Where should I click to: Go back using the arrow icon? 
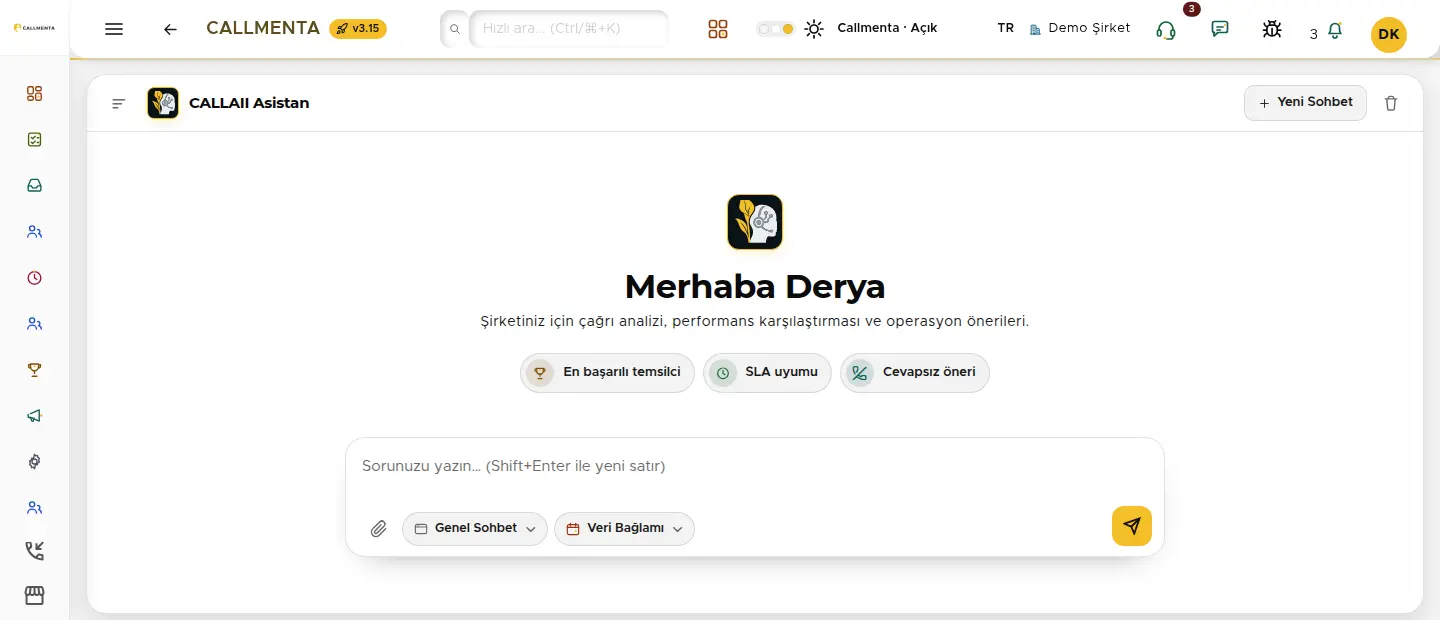tap(170, 29)
